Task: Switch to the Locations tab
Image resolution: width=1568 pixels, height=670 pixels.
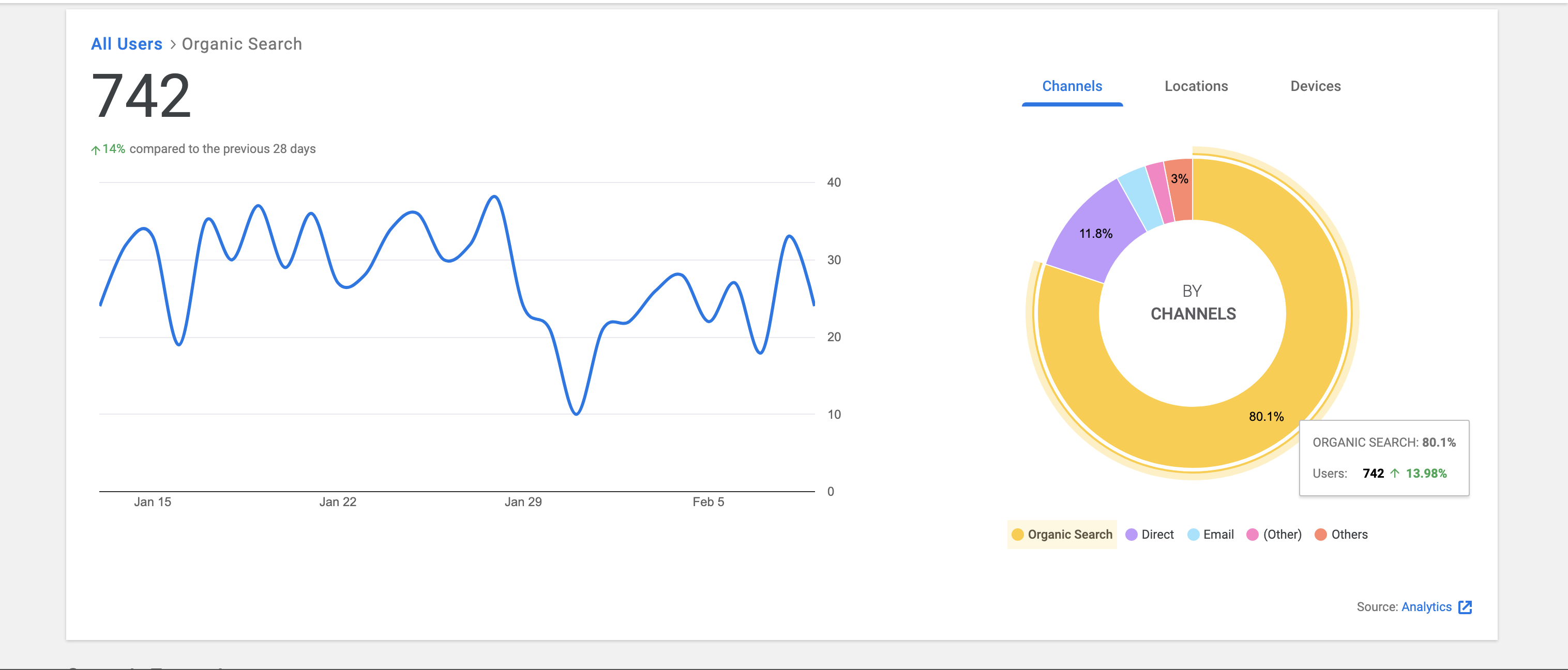Action: (x=1196, y=86)
